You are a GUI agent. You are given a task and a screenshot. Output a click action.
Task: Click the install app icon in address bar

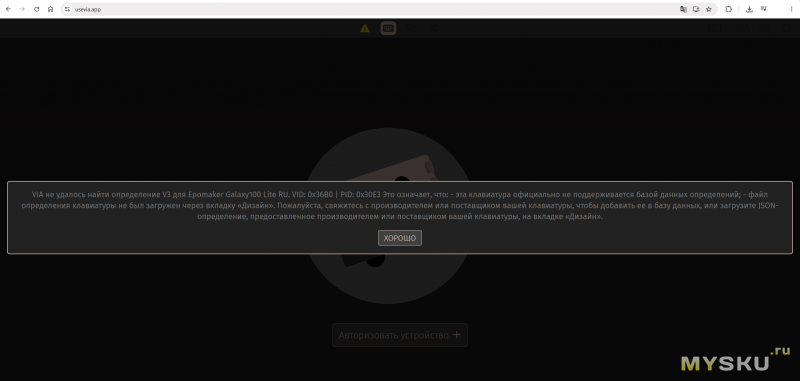[696, 9]
